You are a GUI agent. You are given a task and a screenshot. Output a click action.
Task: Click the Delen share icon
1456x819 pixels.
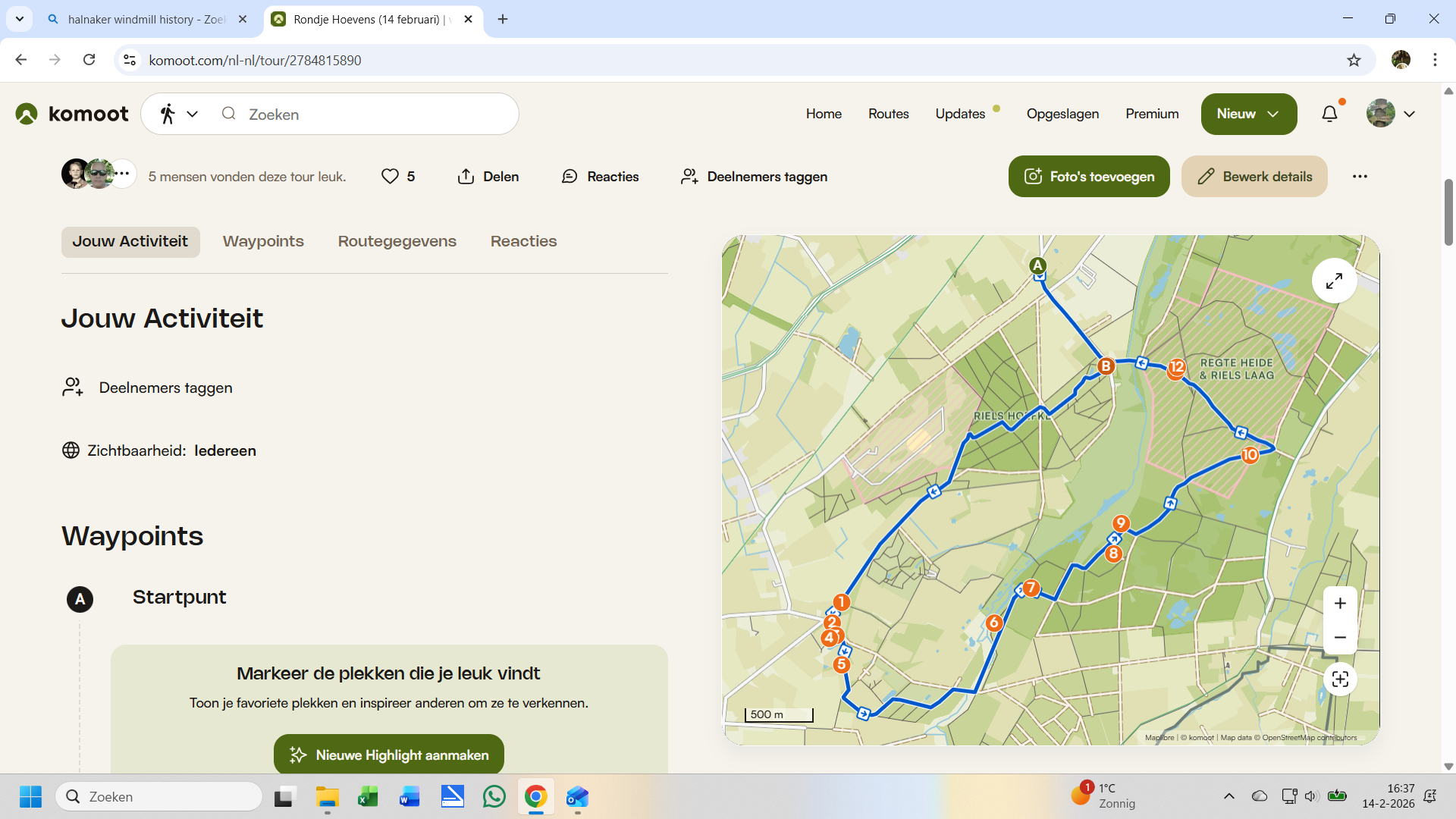coord(466,177)
